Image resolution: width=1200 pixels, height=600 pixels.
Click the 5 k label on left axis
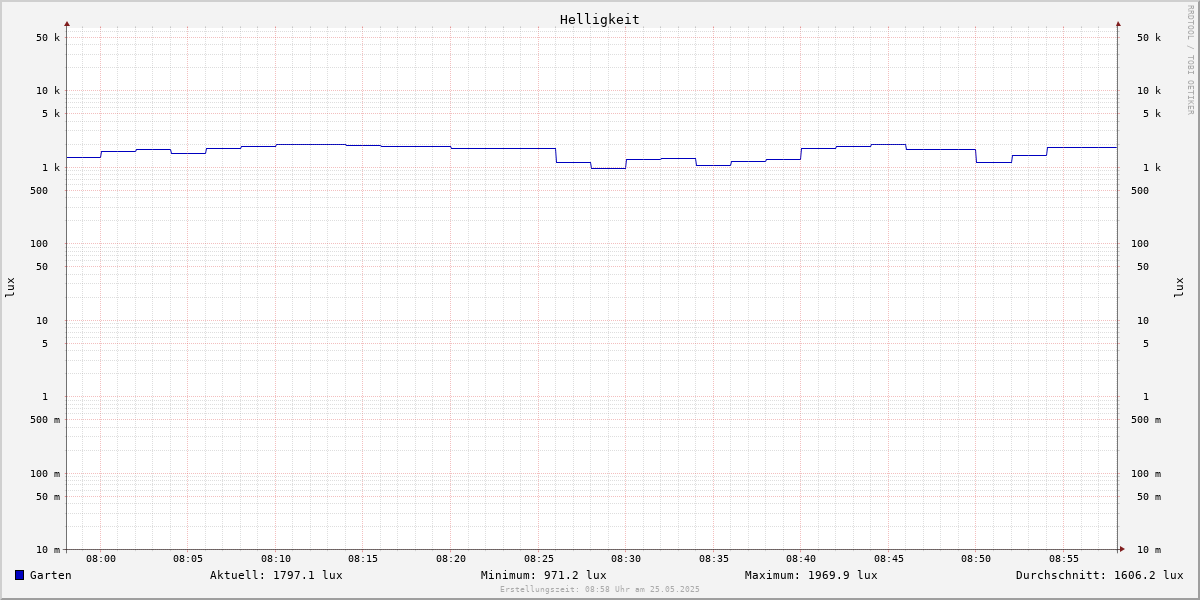pyautogui.click(x=51, y=114)
